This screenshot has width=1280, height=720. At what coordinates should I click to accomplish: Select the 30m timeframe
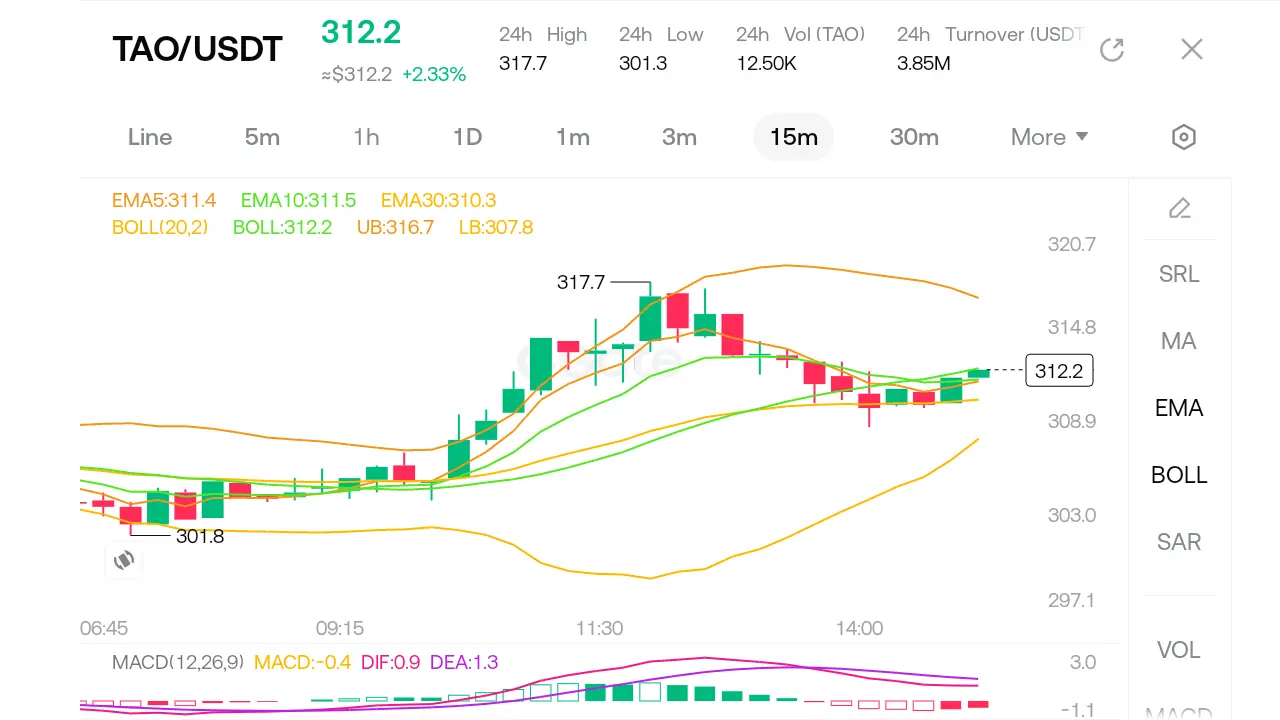coord(914,137)
